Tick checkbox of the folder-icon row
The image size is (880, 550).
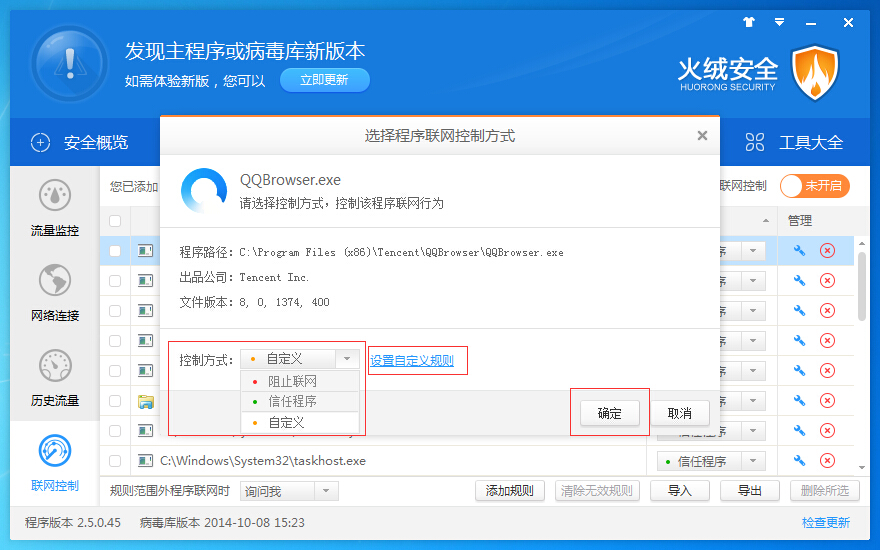[x=115, y=401]
